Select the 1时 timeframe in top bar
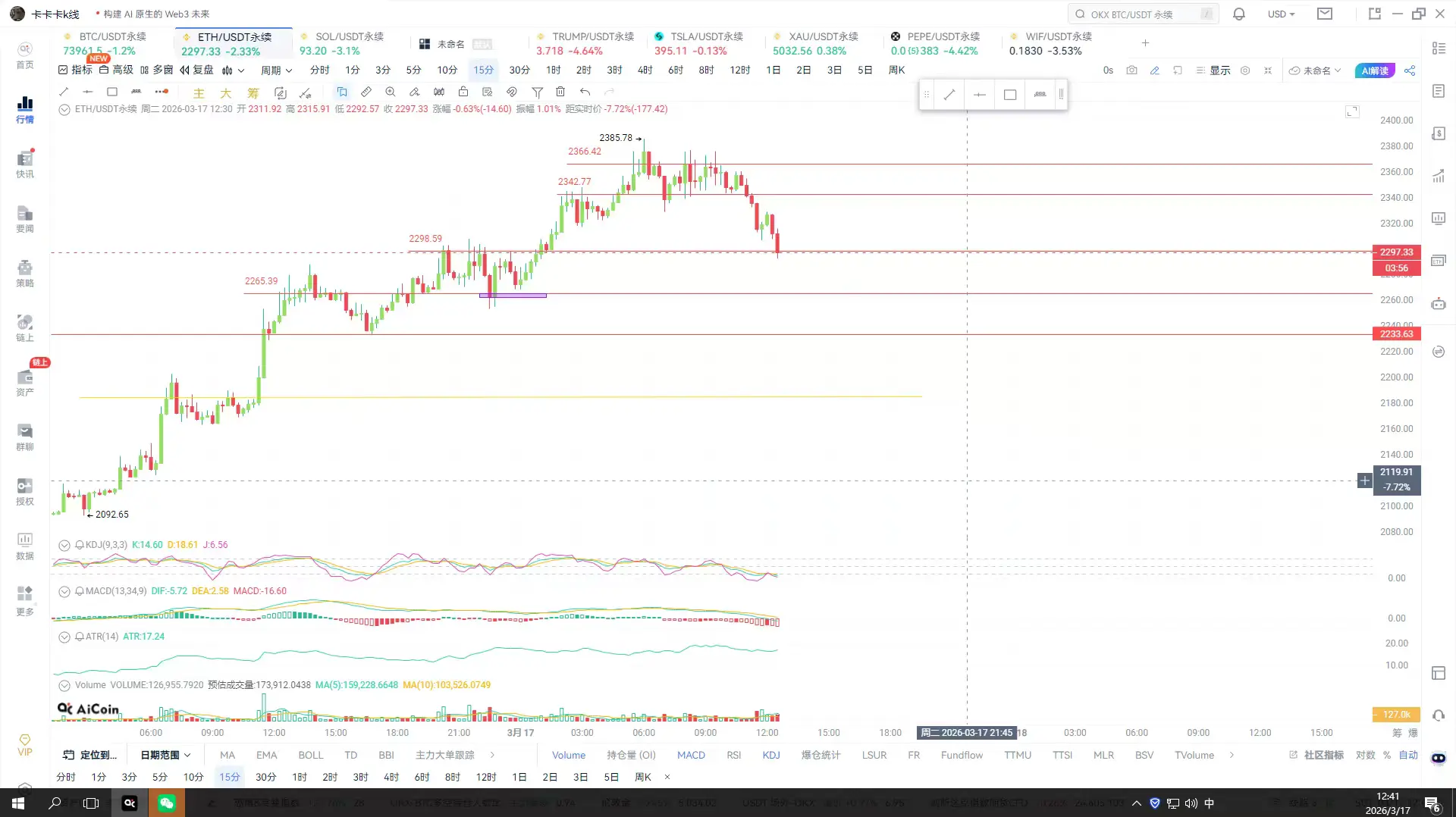 [x=553, y=70]
